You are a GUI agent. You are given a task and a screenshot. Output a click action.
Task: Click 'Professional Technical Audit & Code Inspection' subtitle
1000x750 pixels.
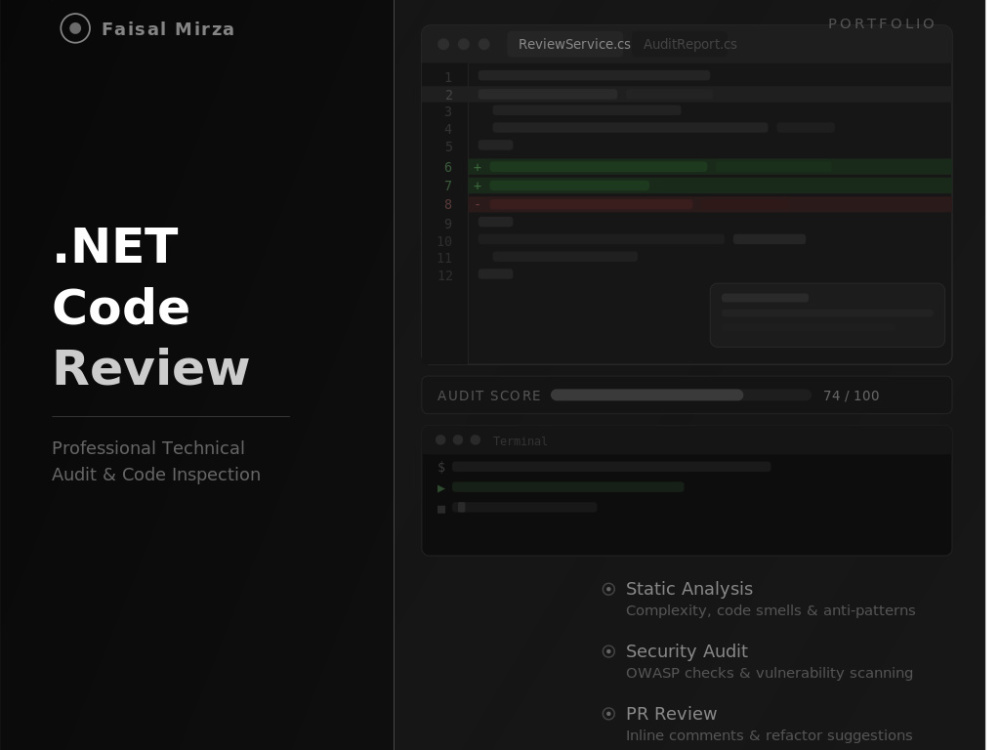pyautogui.click(x=156, y=461)
